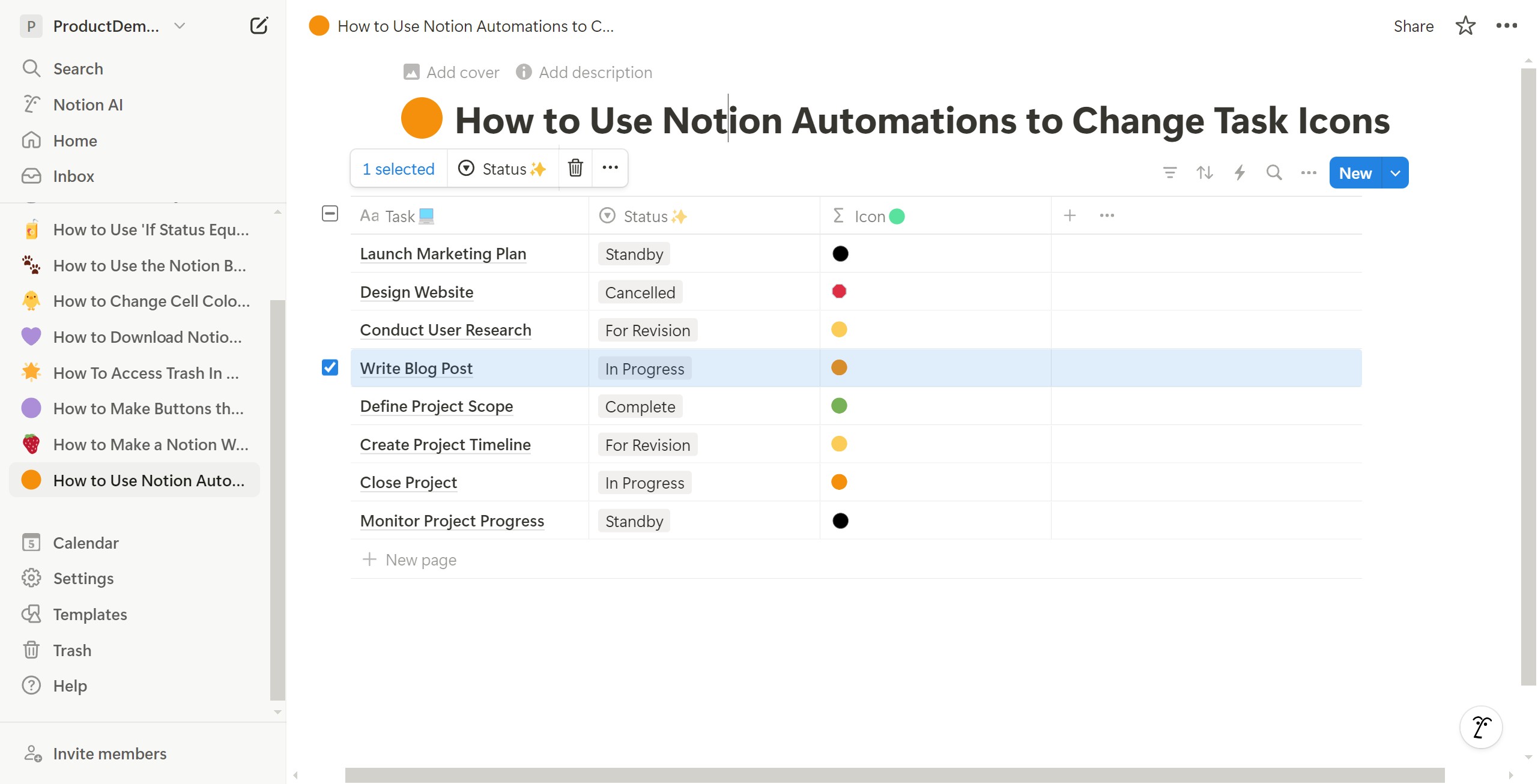Screen dimensions: 1538x784
Task: Open the Cancelled status of Design Website
Action: 640,292
